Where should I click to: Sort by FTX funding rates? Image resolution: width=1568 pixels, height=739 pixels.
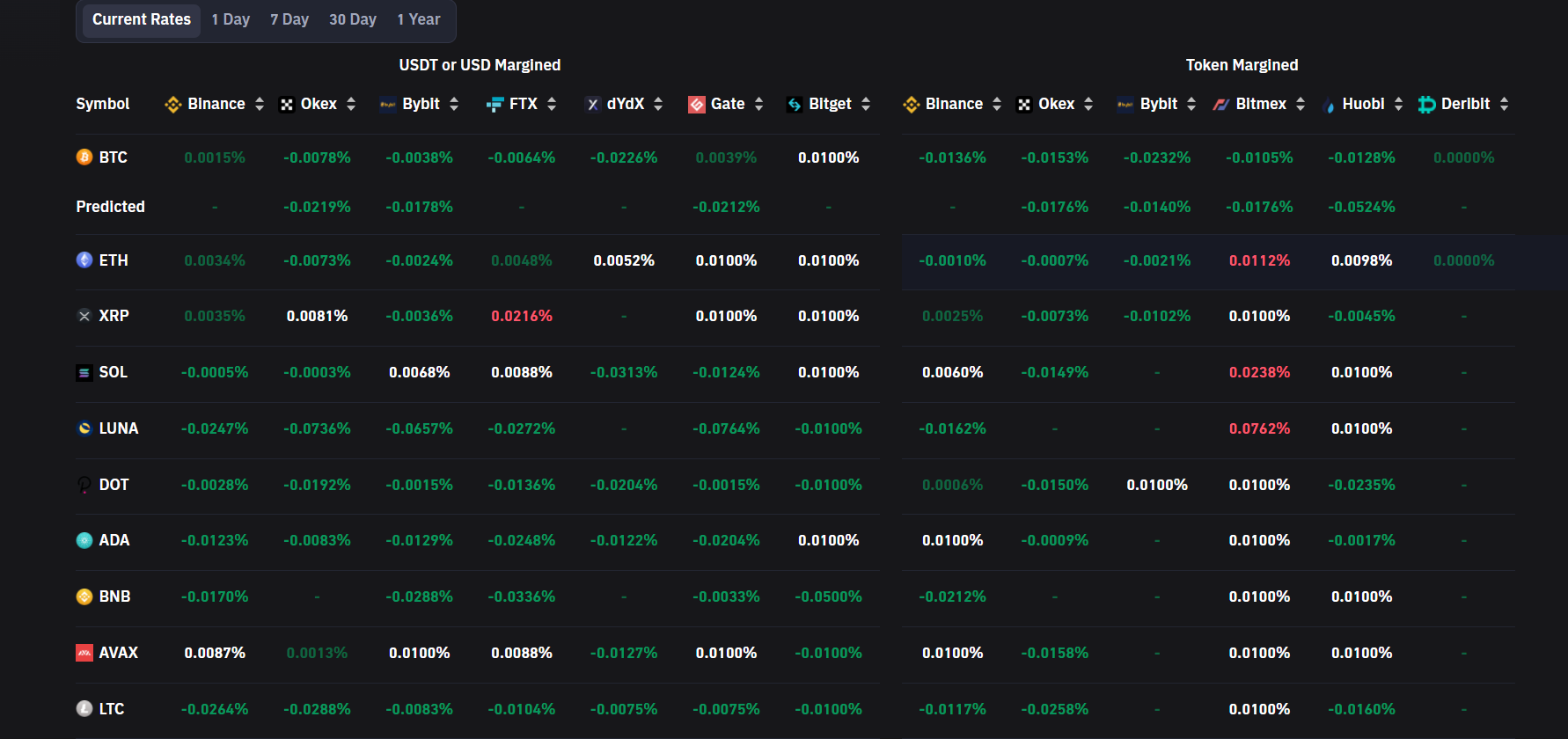pos(552,104)
